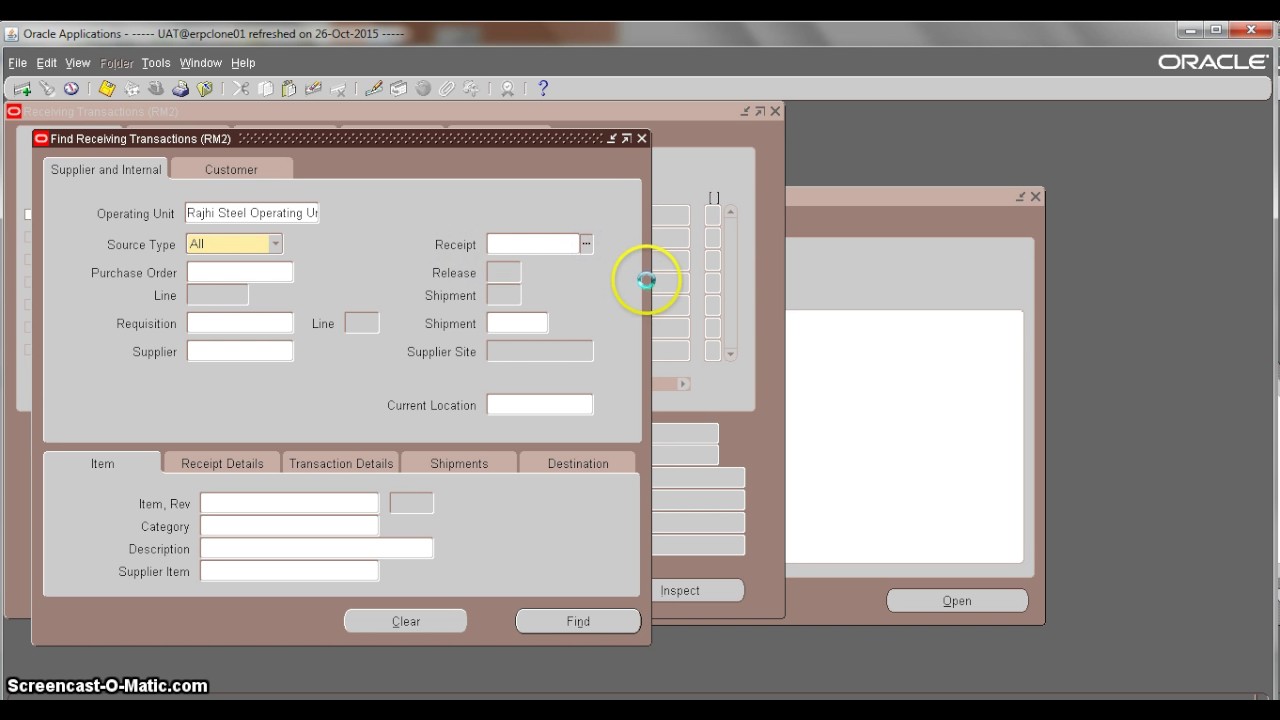Switch to the Customer tab

(231, 169)
